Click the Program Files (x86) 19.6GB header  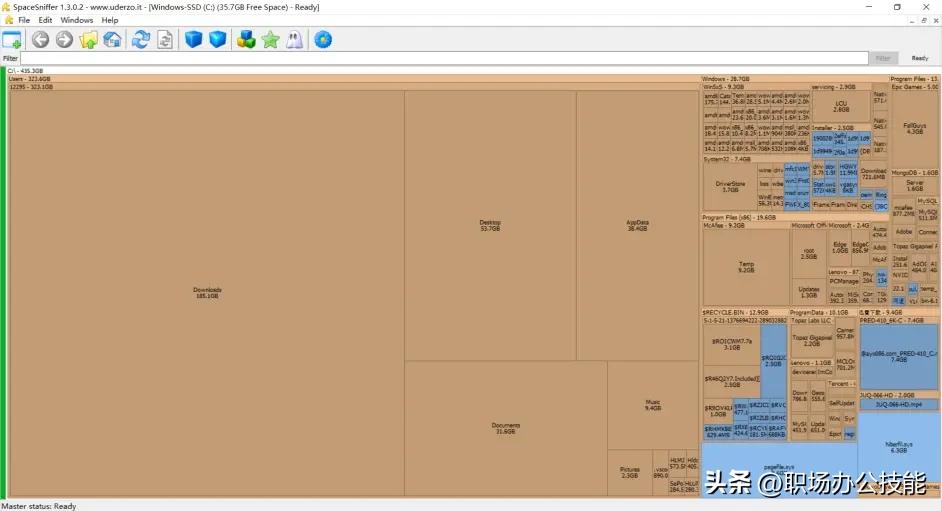(x=795, y=217)
